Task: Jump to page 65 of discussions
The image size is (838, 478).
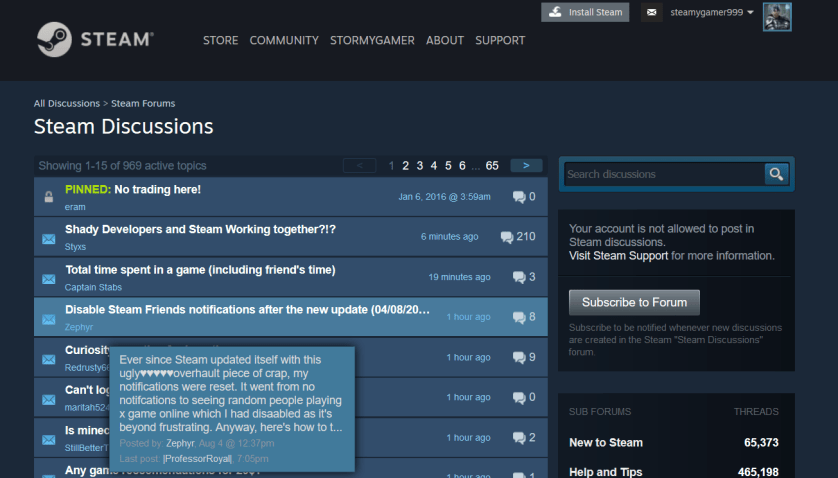Action: (x=492, y=165)
